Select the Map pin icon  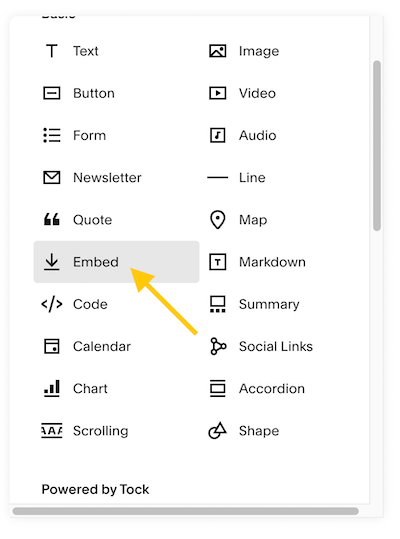[218, 220]
